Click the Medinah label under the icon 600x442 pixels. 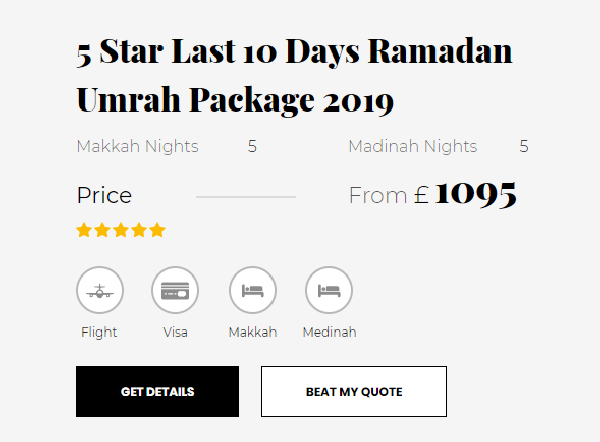(x=329, y=332)
